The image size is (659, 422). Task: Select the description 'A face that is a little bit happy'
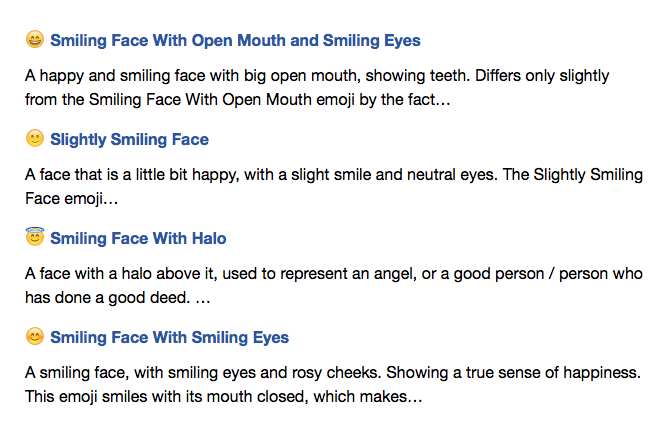334,186
